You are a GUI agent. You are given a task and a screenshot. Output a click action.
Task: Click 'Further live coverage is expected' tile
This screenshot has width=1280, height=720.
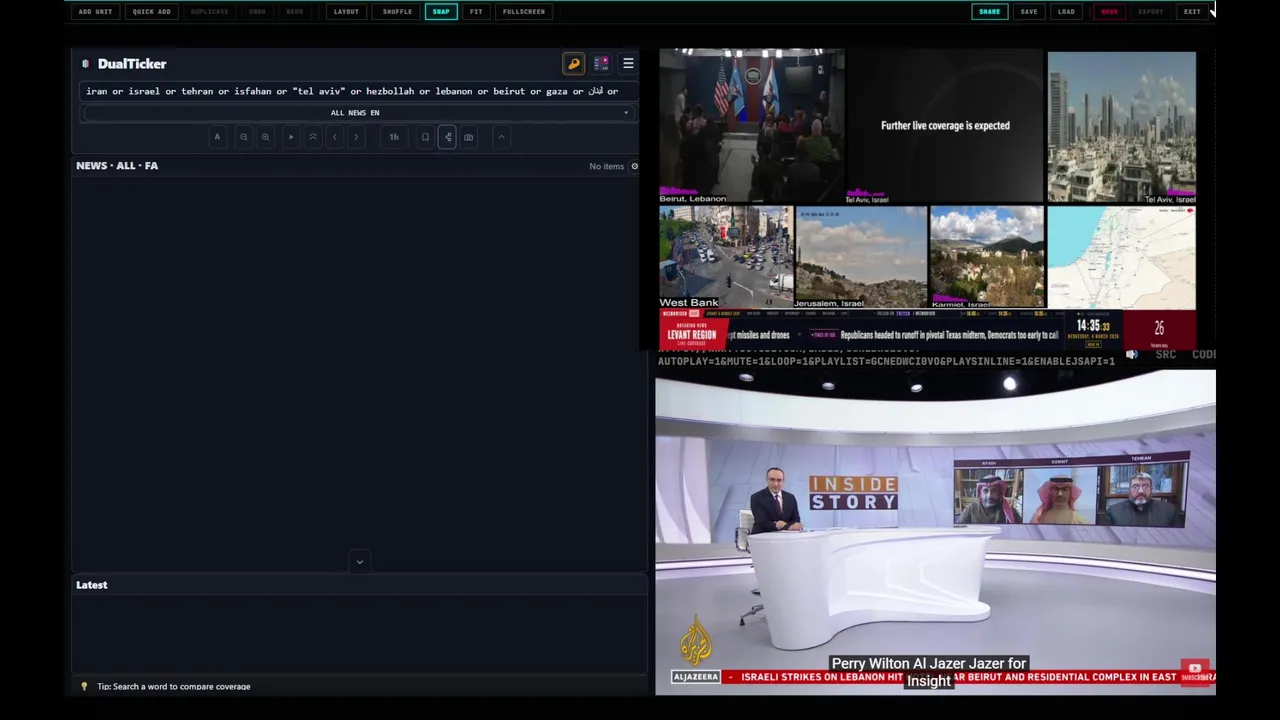coord(945,126)
